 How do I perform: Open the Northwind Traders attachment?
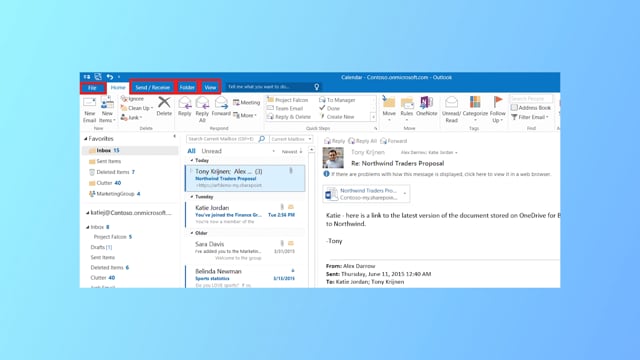pos(366,194)
